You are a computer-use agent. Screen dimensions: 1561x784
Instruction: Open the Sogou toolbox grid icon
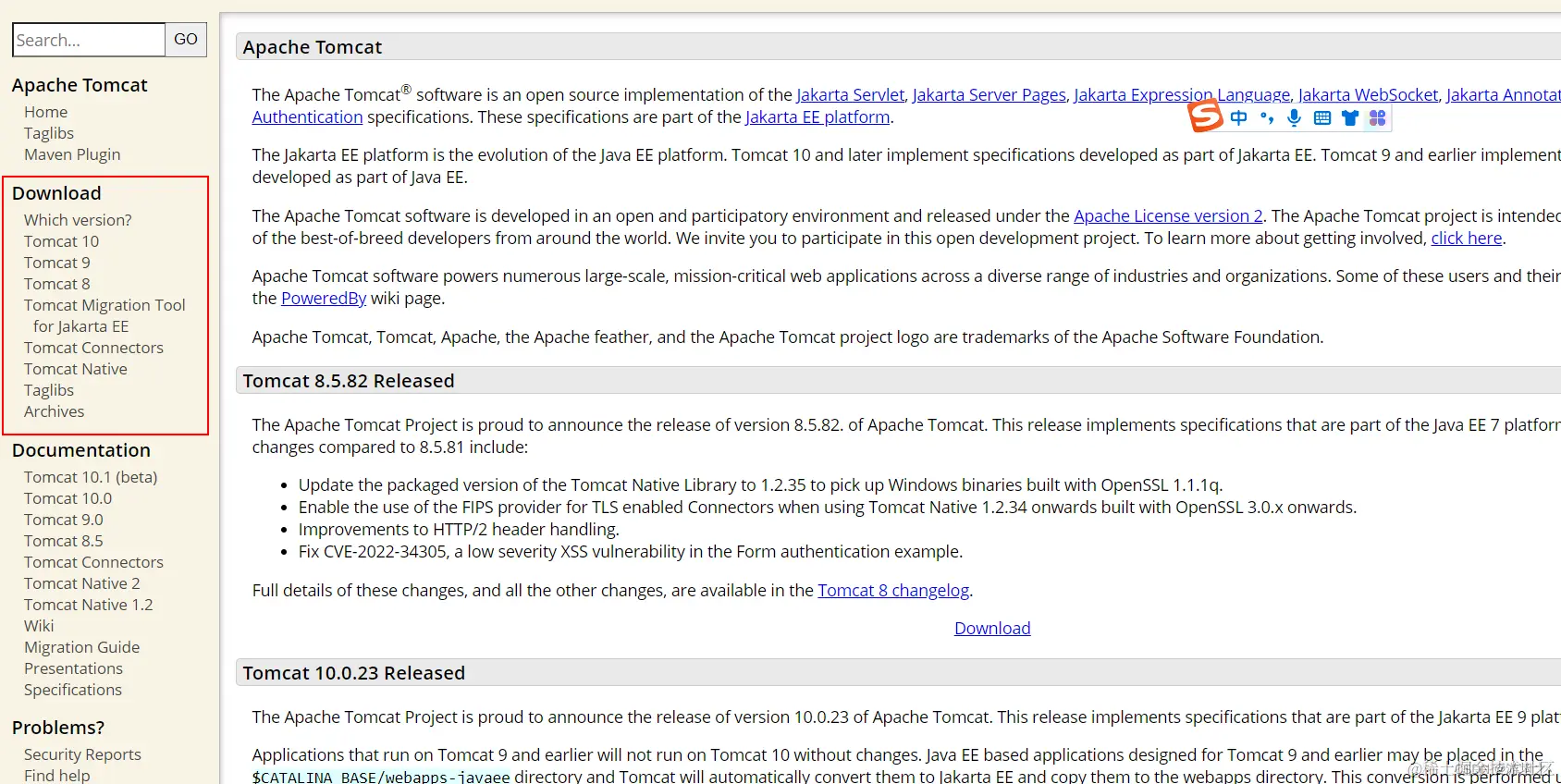click(1378, 117)
